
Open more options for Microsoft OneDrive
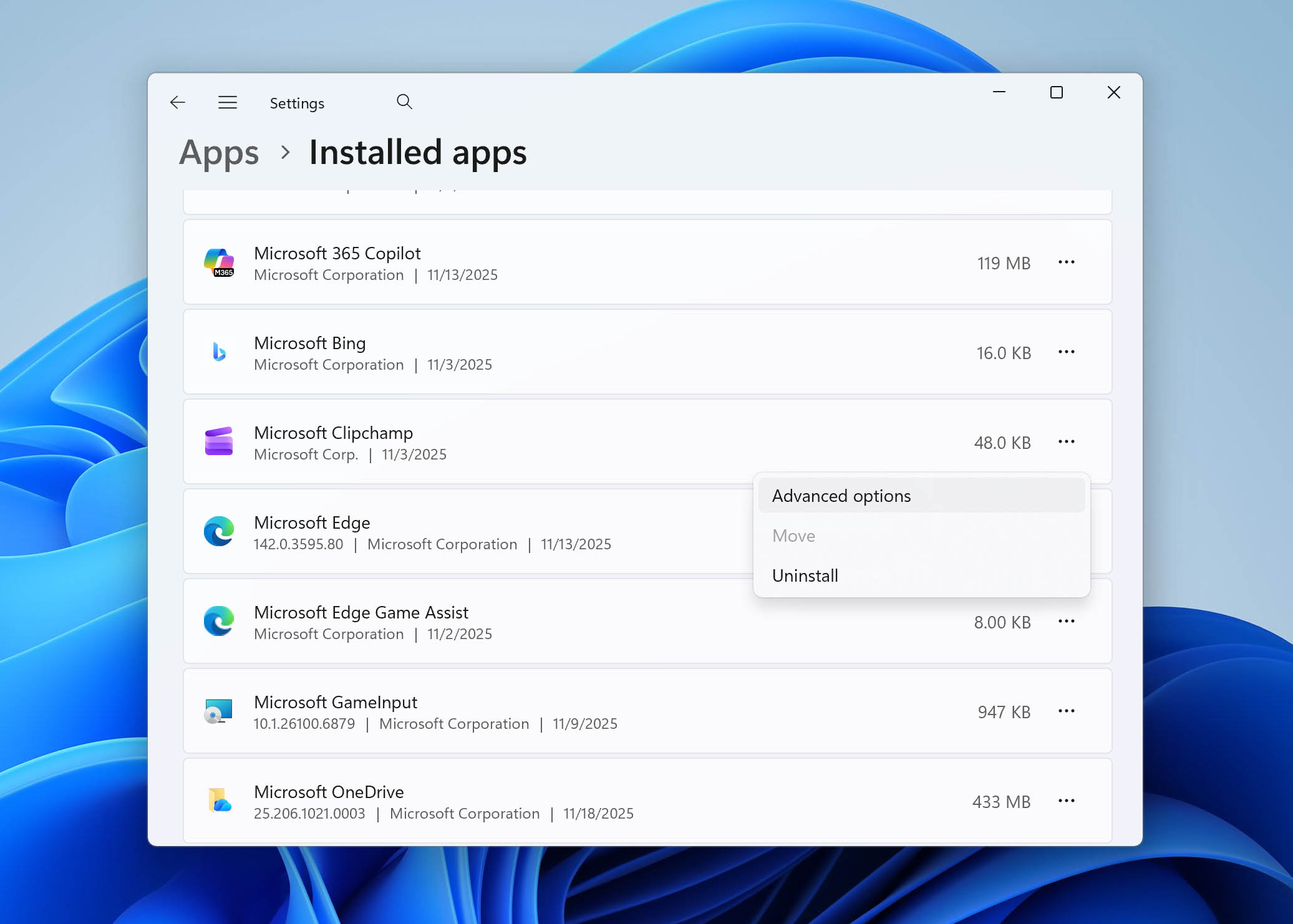click(1067, 801)
